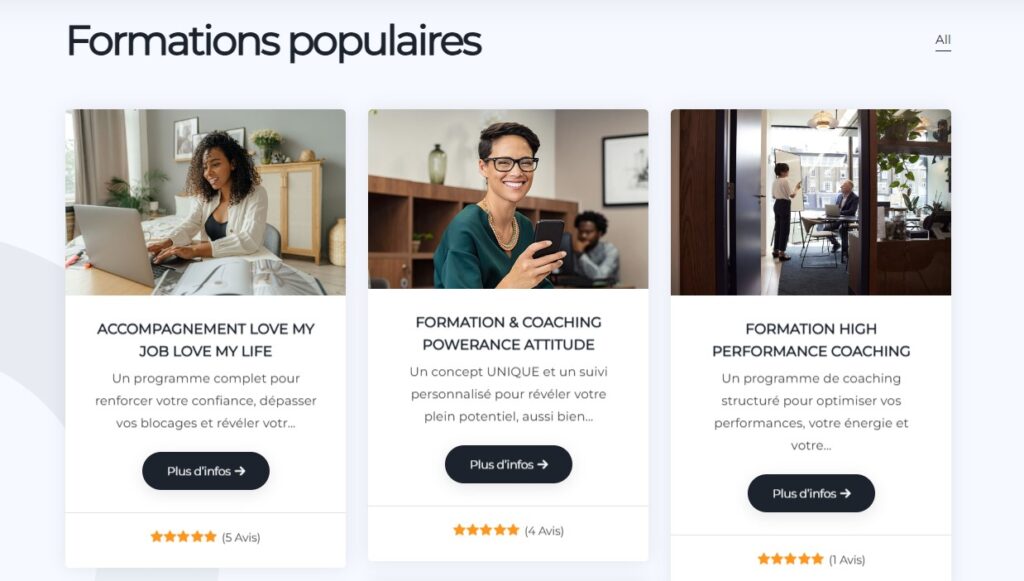Click star rating icons on Love My Job card
This screenshot has height=581, width=1024.
[183, 537]
